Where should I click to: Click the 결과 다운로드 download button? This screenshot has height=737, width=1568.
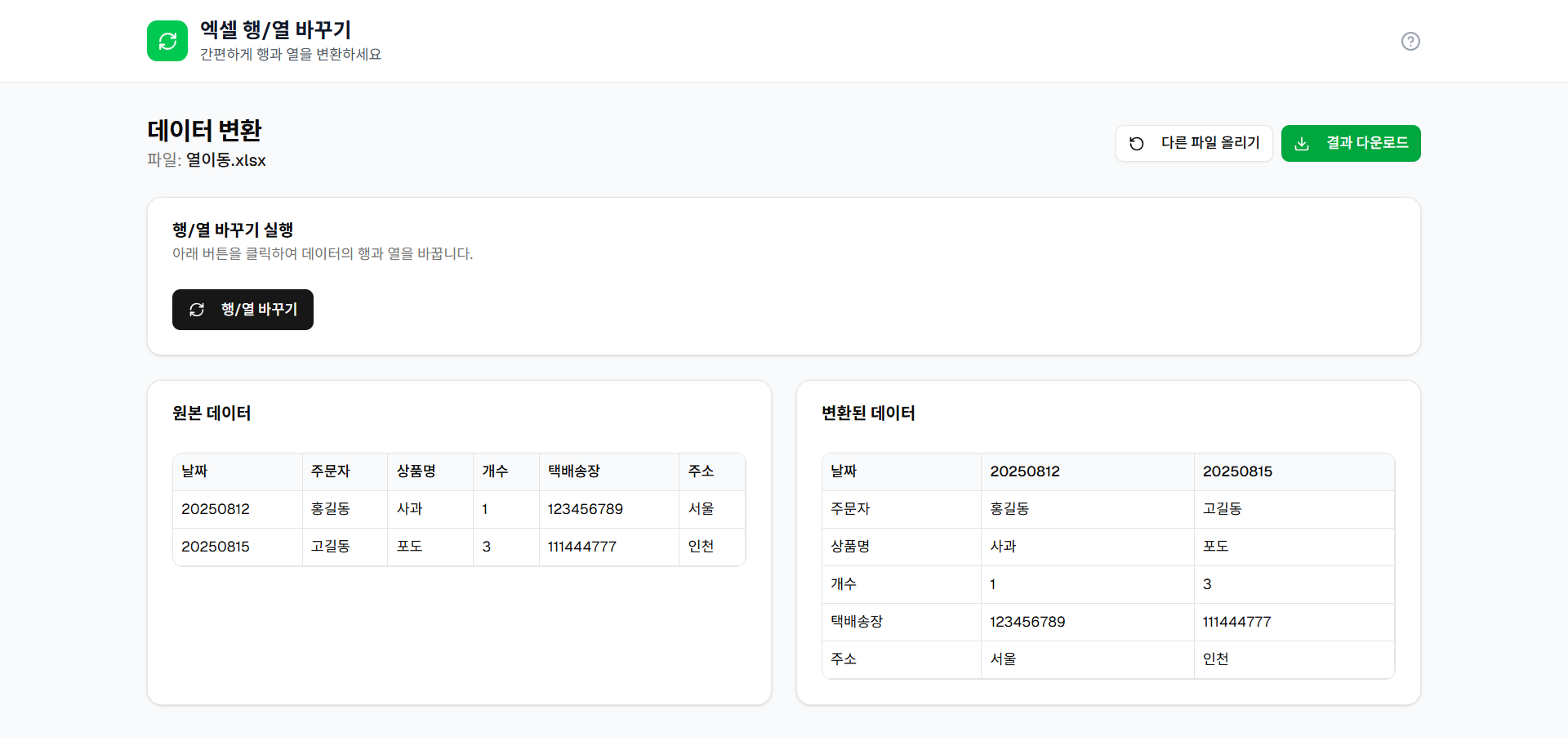point(1350,143)
